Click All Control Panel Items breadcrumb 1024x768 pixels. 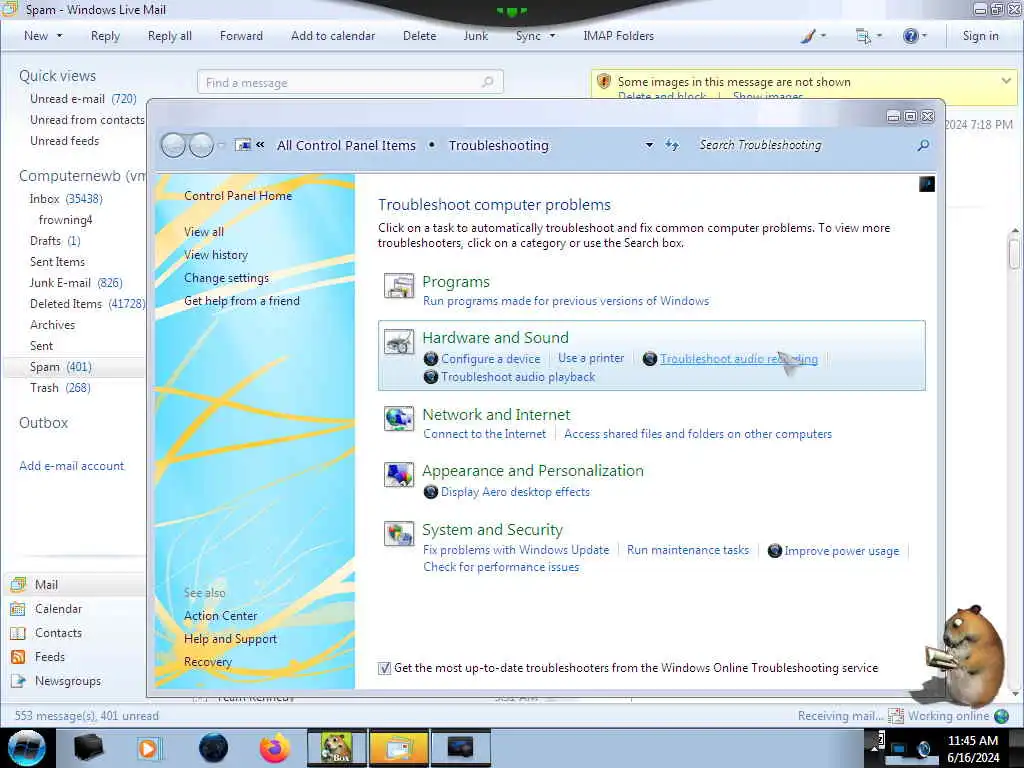click(x=346, y=145)
